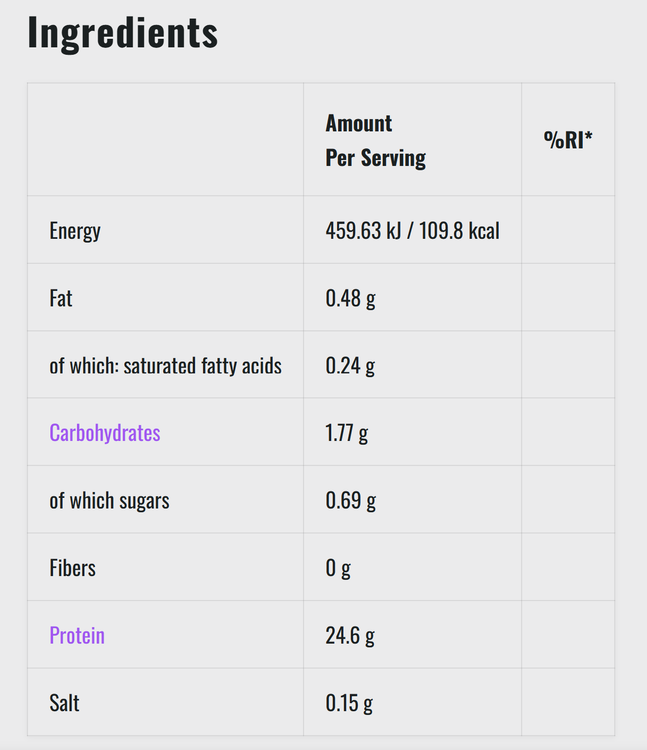
Task: Click the empty %RI cell for Energy
Action: point(568,231)
